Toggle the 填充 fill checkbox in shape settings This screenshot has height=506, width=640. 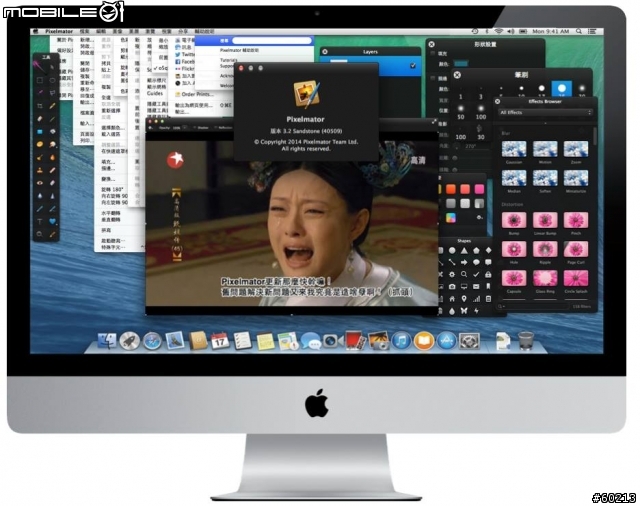pos(433,53)
